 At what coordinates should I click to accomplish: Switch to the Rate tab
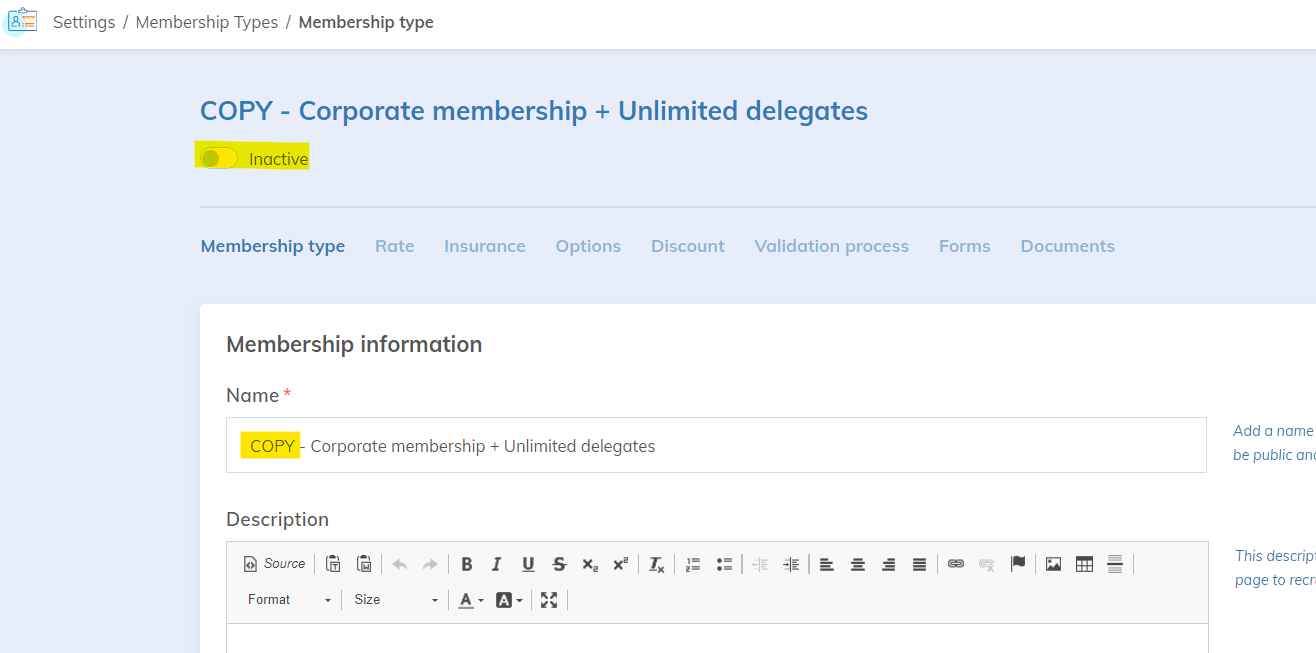click(394, 246)
